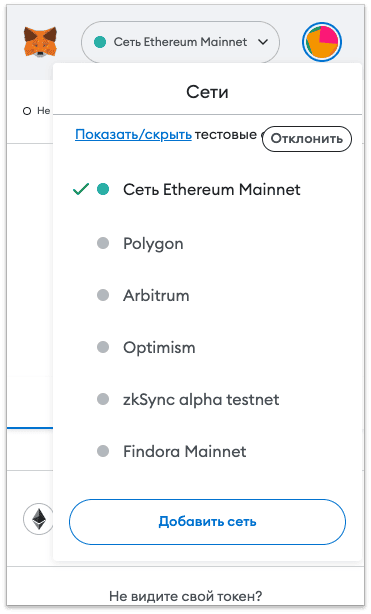Click gray dot beside Findora Mainnet
Screen dimensions: 371x614
[x=103, y=451]
